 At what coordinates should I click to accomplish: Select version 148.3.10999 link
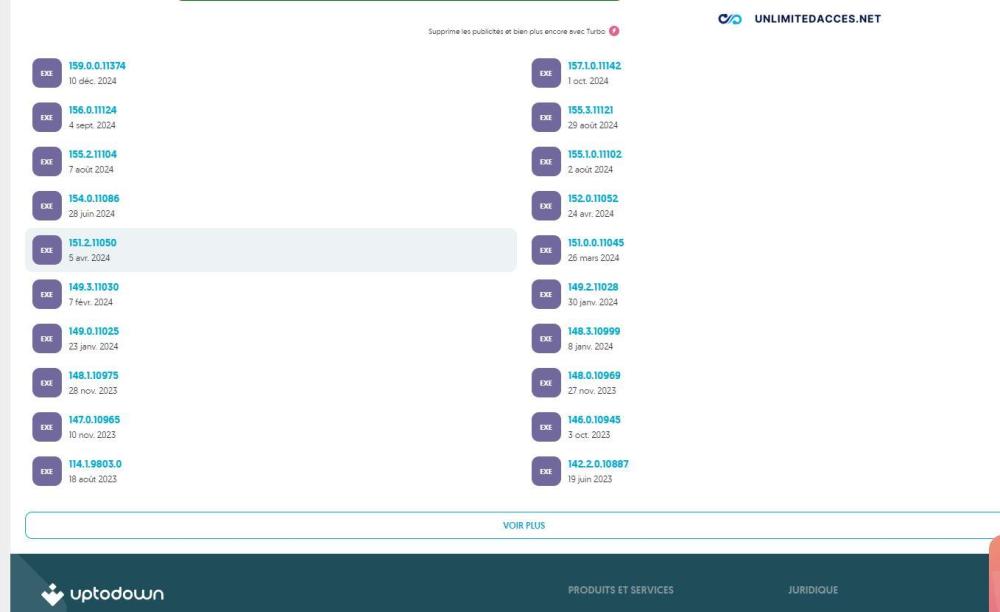594,331
